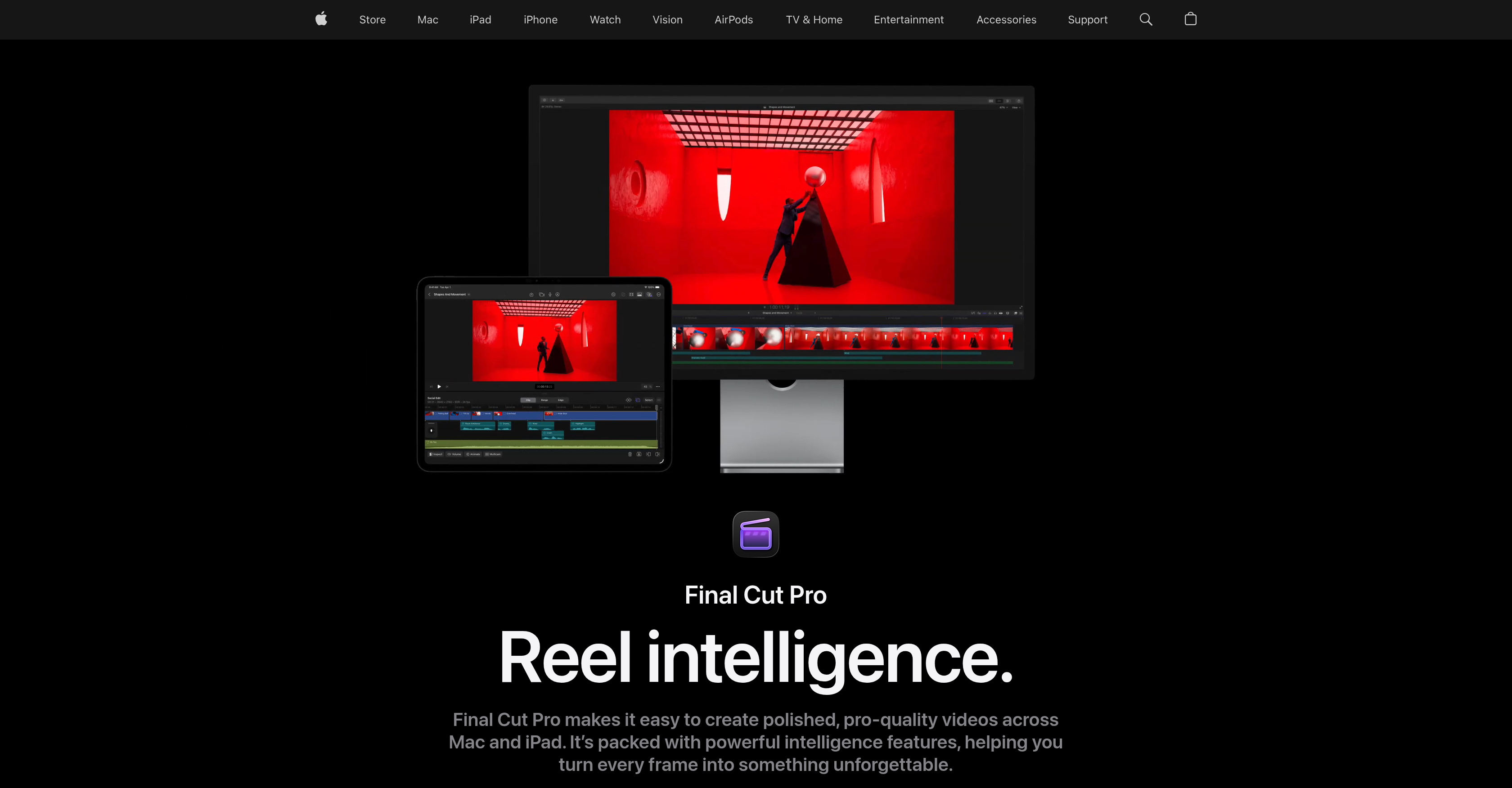Navigate to TV & Home
Screen dimensions: 1512x788
coord(814,19)
